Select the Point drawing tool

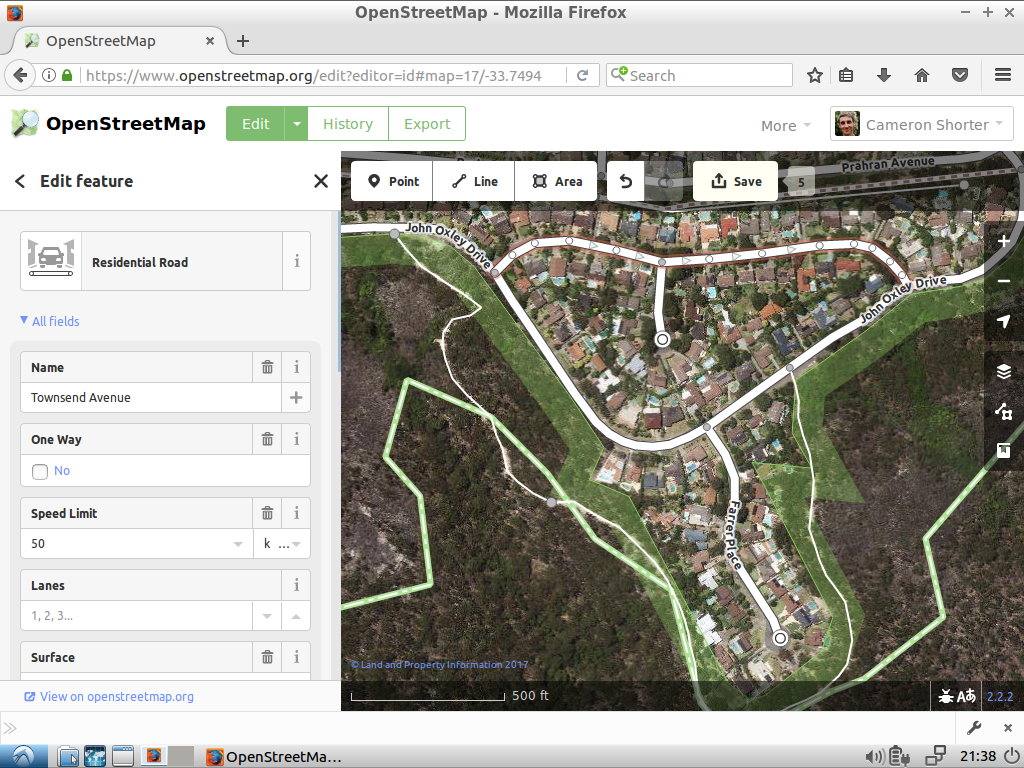(392, 182)
